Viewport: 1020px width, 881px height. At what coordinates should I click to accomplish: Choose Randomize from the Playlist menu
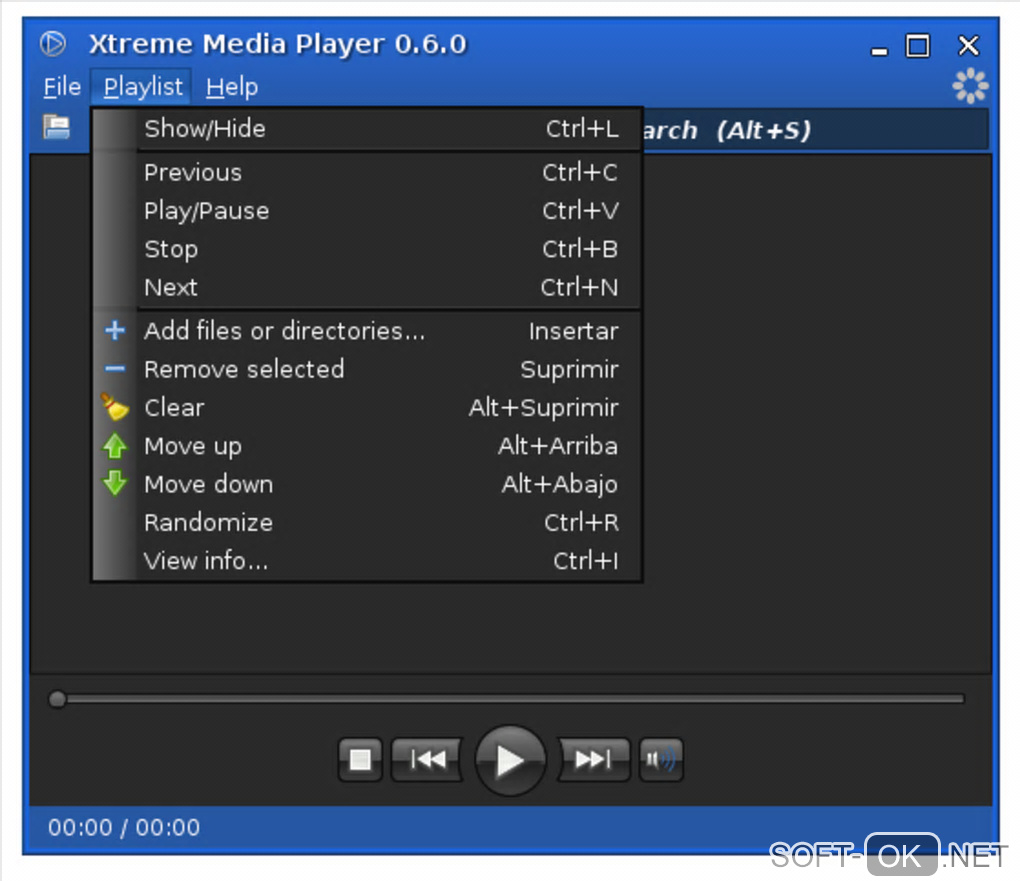pos(367,522)
